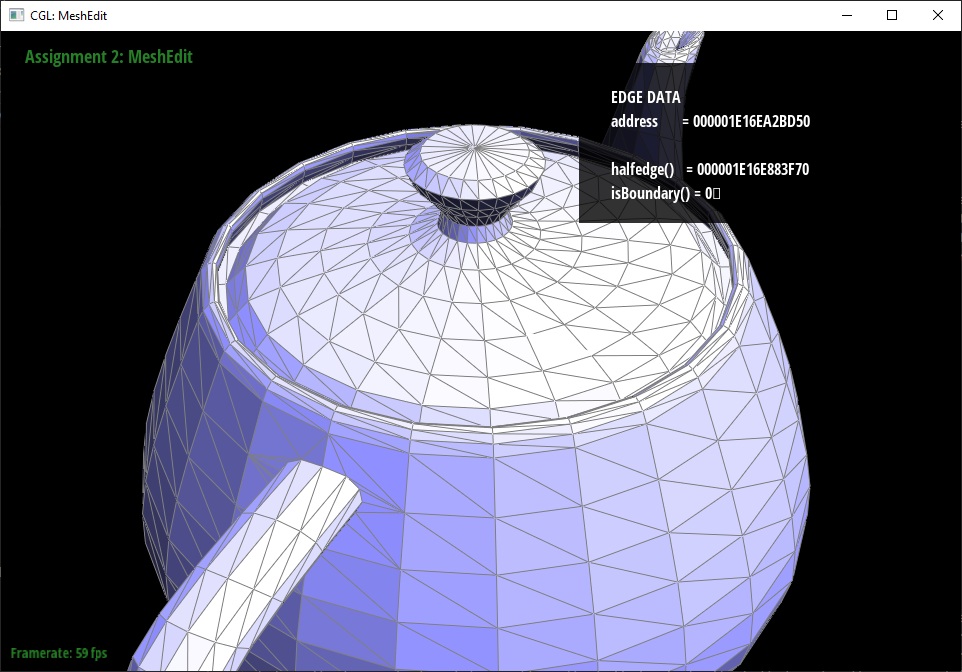Click the halfedge() pointer value 000001E16E883F70
962x672 pixels.
[x=752, y=170]
